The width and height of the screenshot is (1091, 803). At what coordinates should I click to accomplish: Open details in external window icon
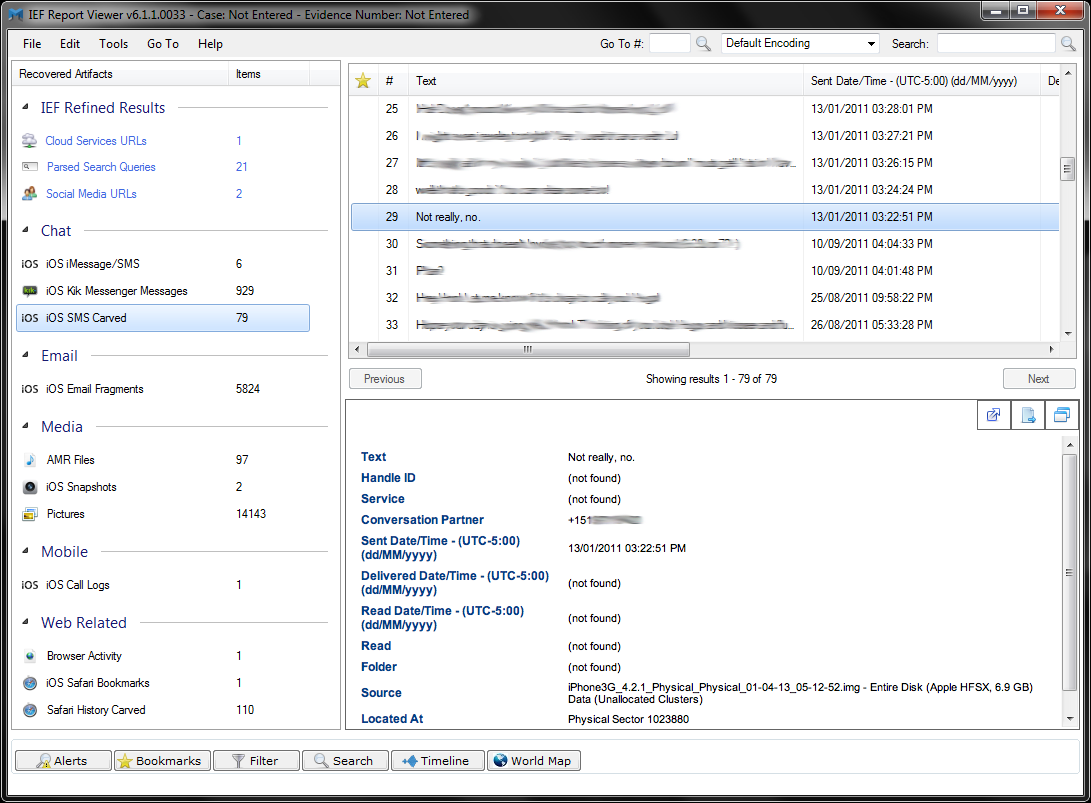coord(993,415)
